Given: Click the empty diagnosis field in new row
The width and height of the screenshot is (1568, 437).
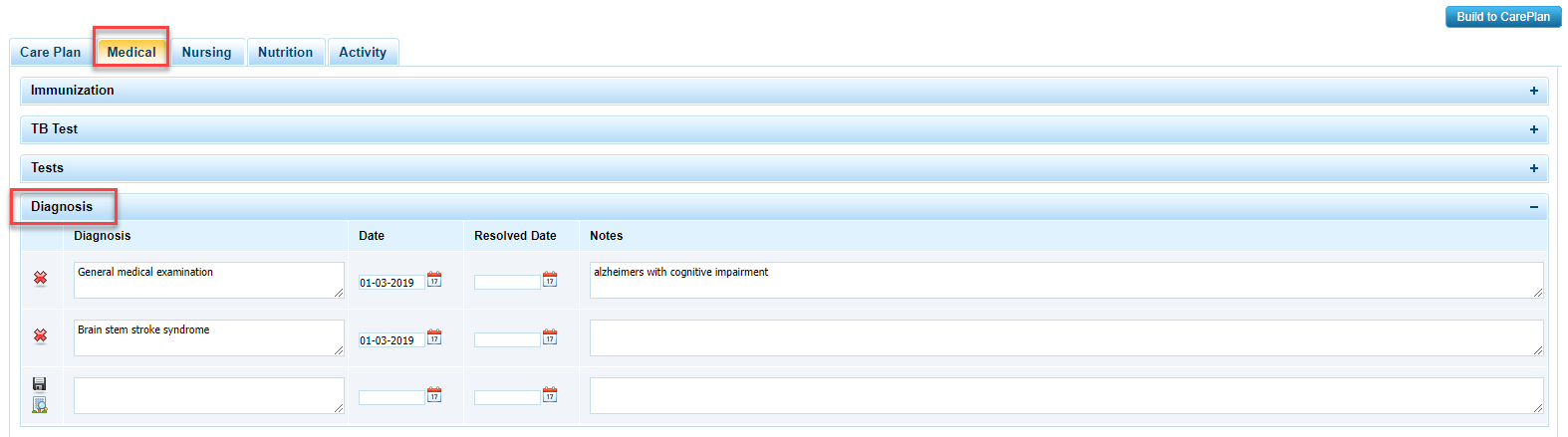Looking at the screenshot, I should click(x=208, y=395).
